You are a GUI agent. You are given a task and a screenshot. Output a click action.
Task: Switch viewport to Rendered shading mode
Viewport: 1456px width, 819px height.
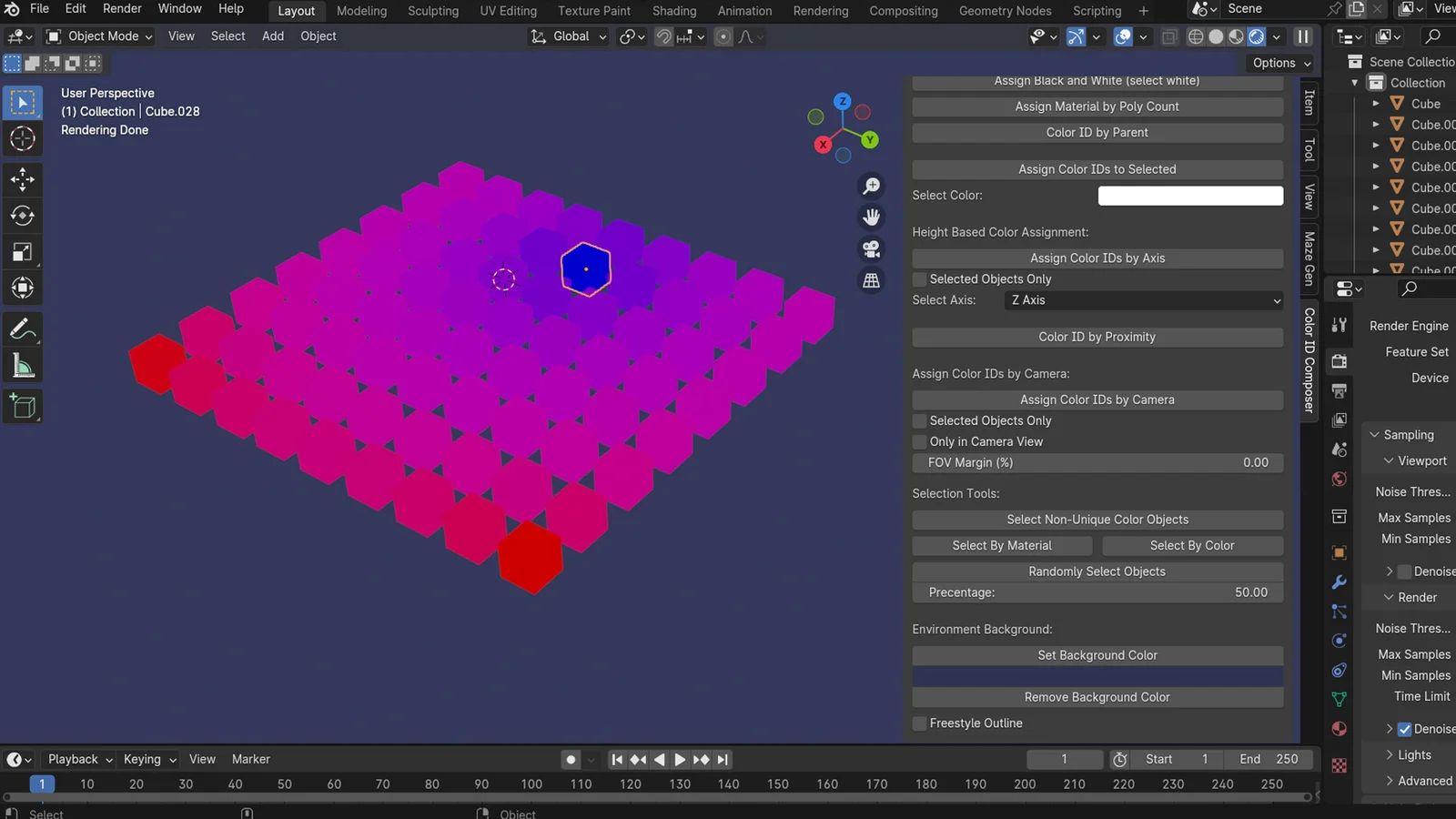pos(1256,36)
